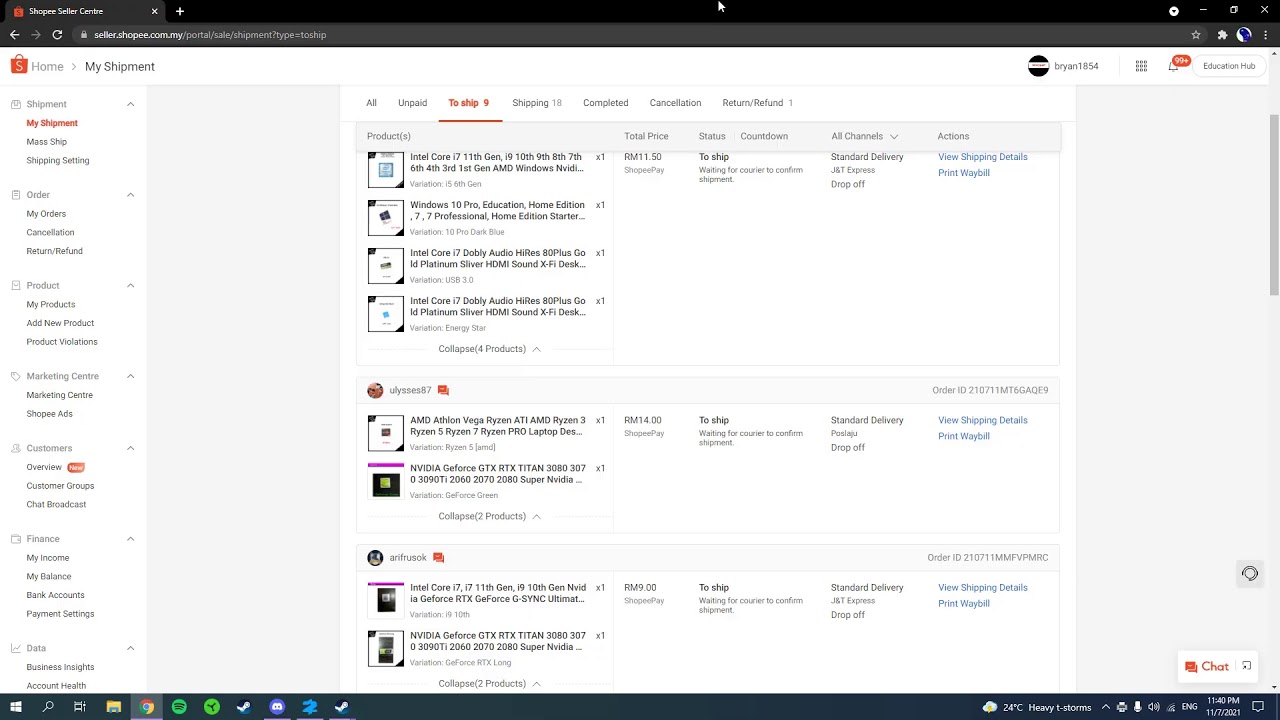This screenshot has height=720, width=1280.
Task: Switch to the Shipping tab
Action: click(x=537, y=103)
